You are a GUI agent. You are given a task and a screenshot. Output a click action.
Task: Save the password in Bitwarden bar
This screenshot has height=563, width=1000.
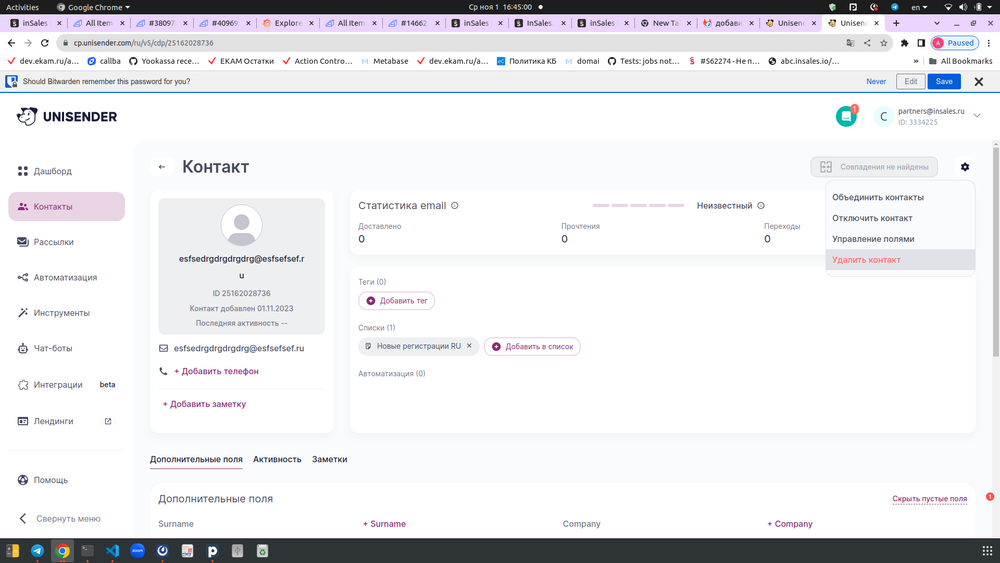(x=943, y=81)
